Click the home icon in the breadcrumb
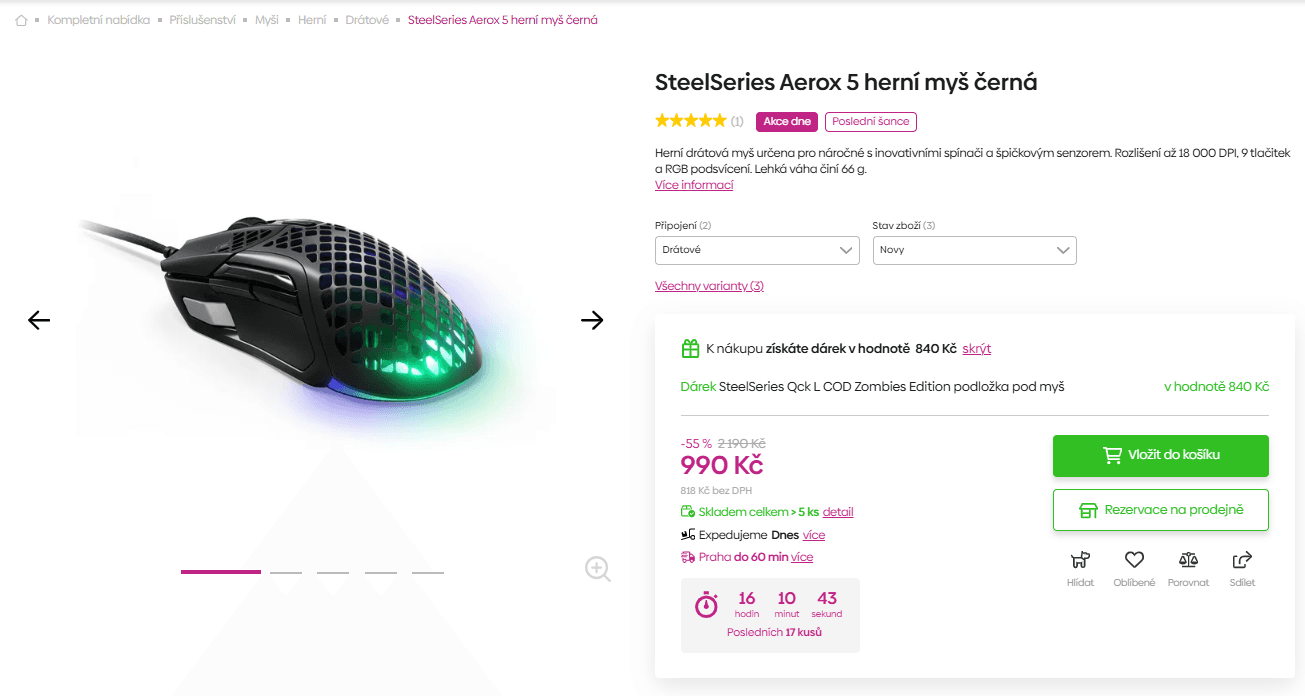This screenshot has height=696, width=1305. [20, 18]
